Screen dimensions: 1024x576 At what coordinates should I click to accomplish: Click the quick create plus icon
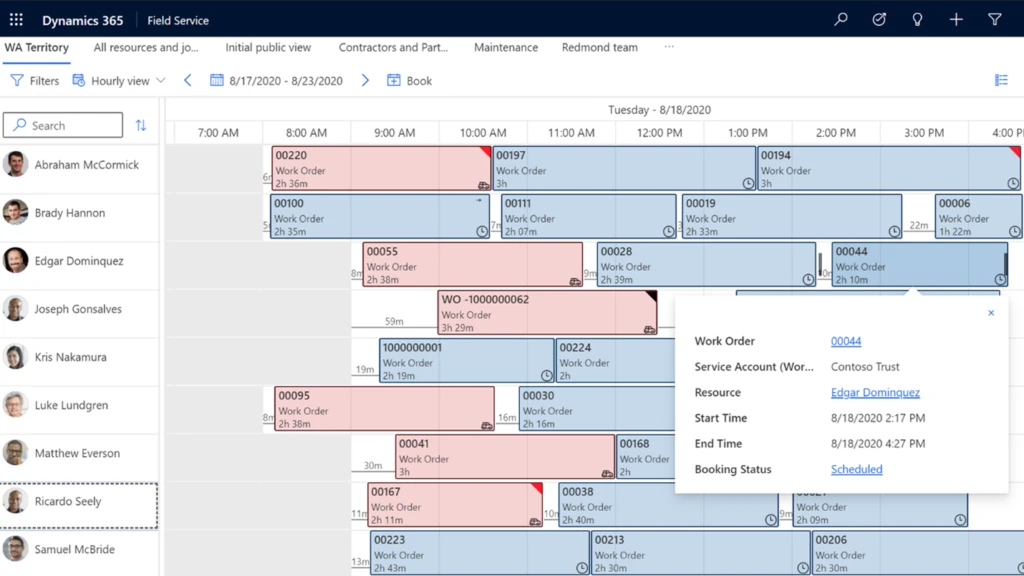pos(955,19)
